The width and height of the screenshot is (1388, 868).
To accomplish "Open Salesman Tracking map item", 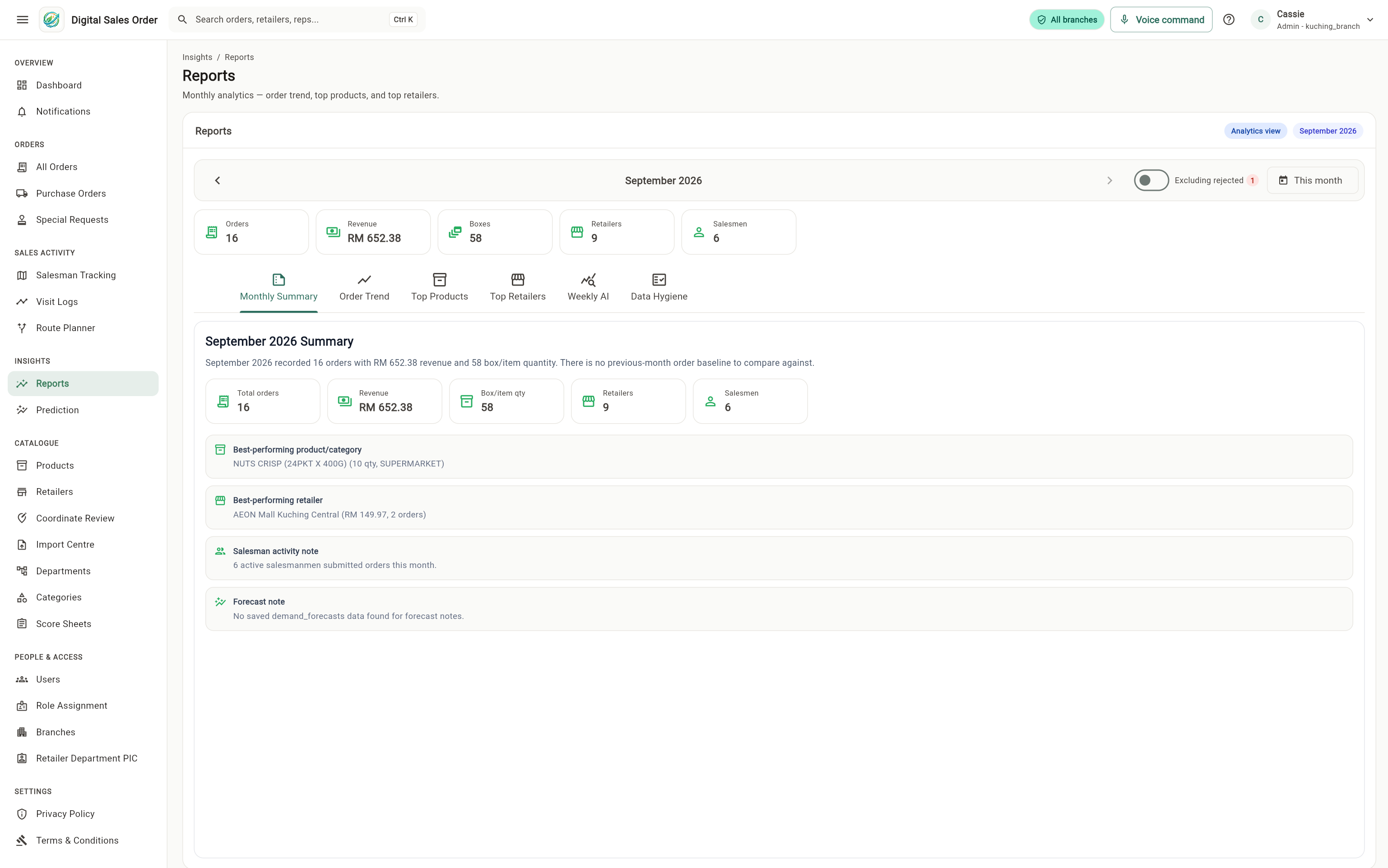I will coord(83,275).
